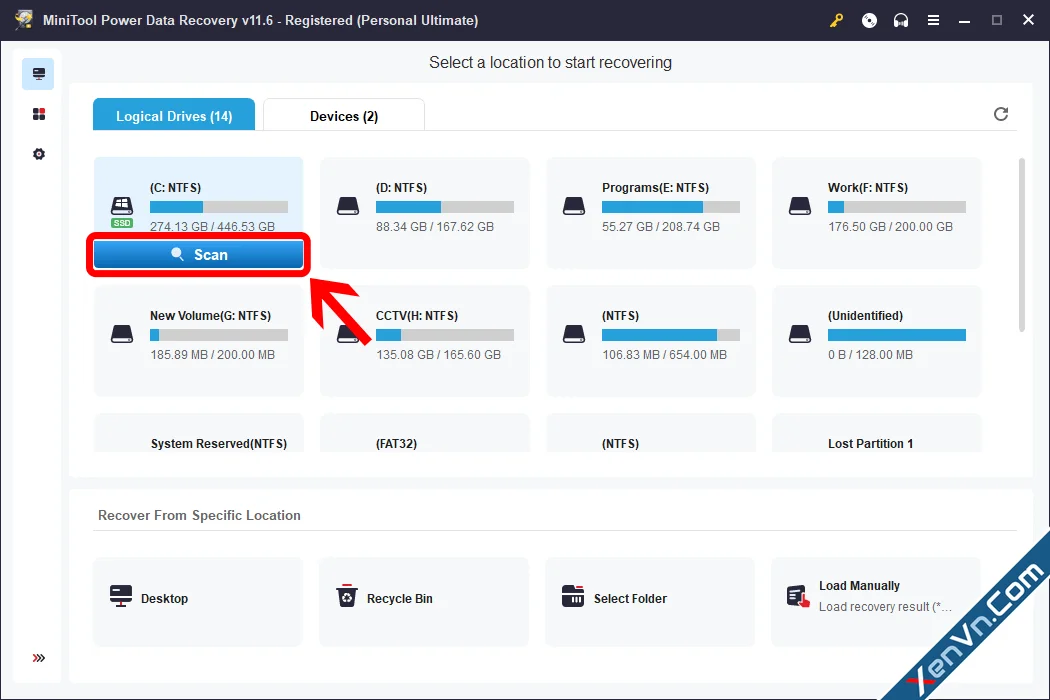Recover from Desktop location
This screenshot has height=700, width=1050.
(x=198, y=602)
